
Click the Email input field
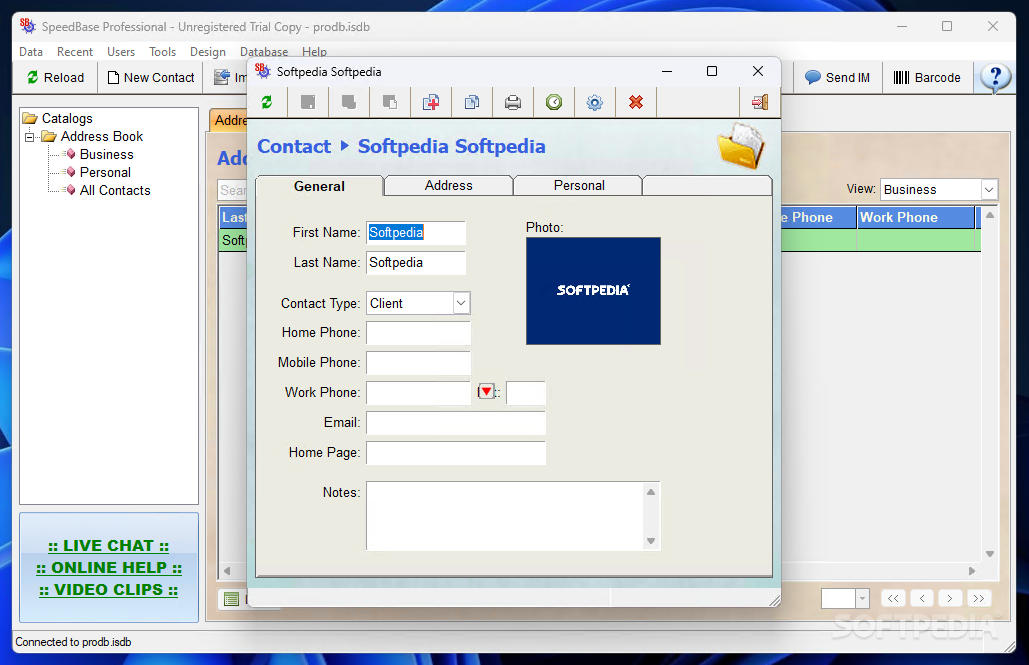coord(455,423)
